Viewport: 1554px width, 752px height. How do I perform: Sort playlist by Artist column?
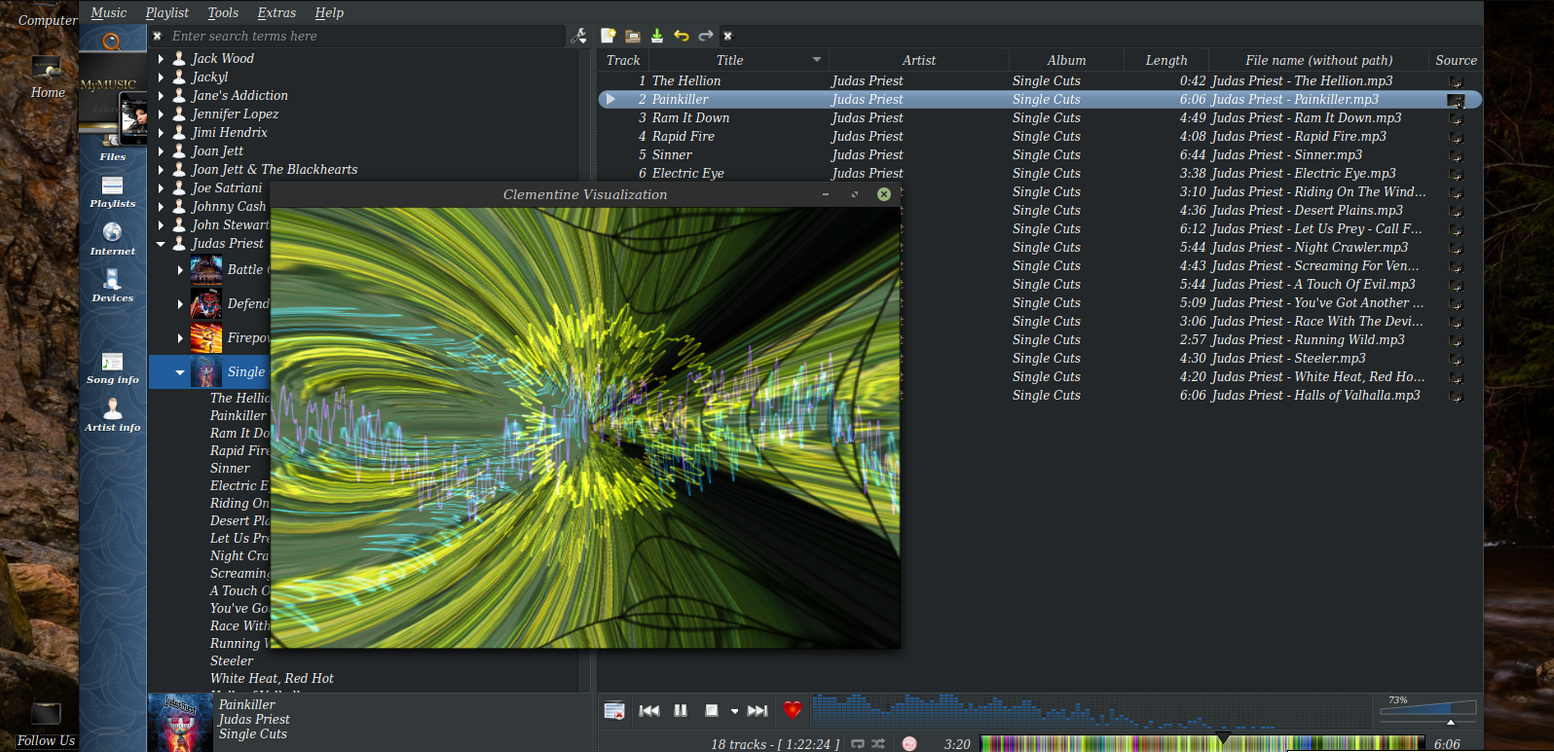[x=919, y=60]
